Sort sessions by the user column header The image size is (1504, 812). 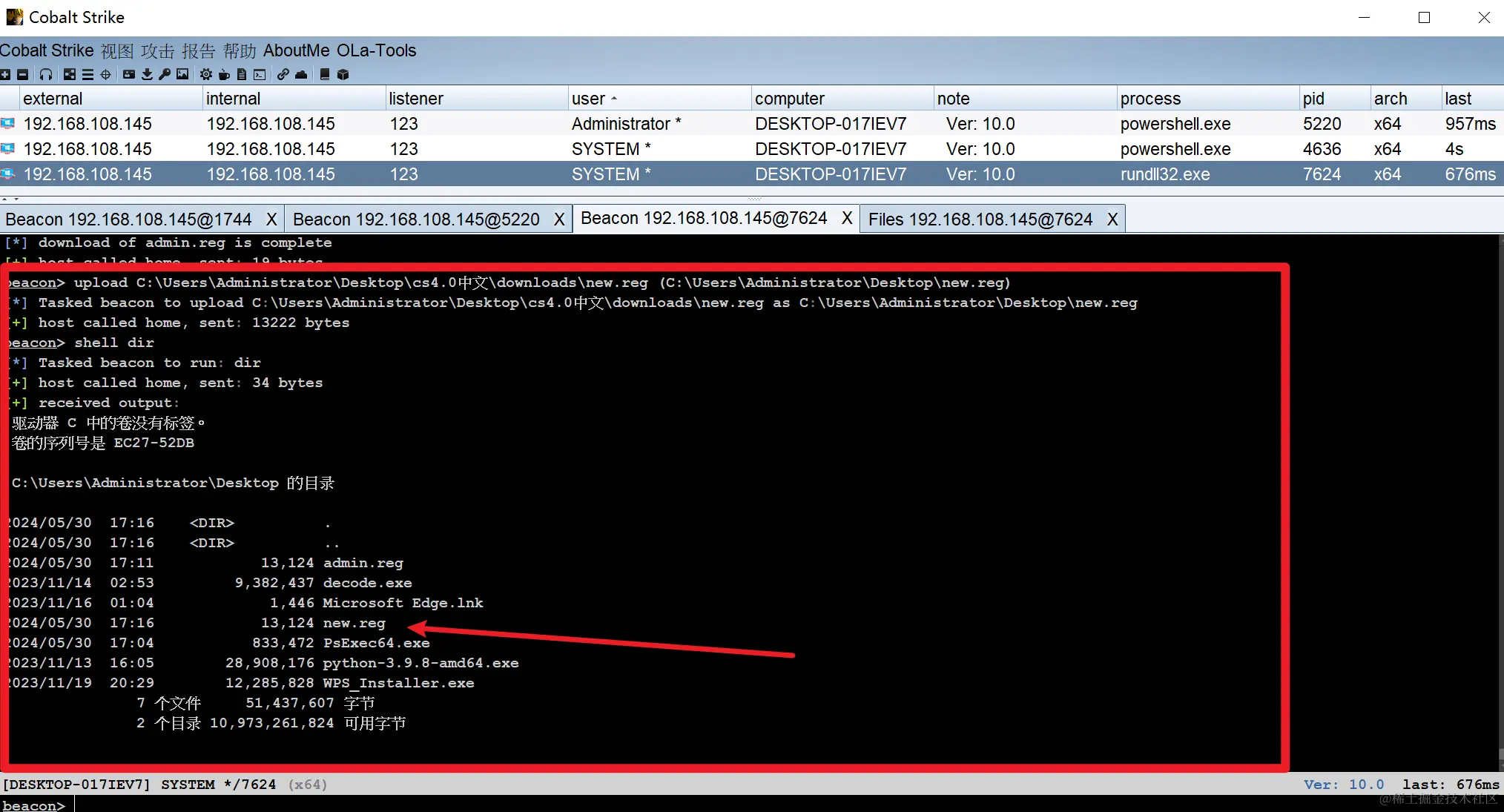click(588, 99)
